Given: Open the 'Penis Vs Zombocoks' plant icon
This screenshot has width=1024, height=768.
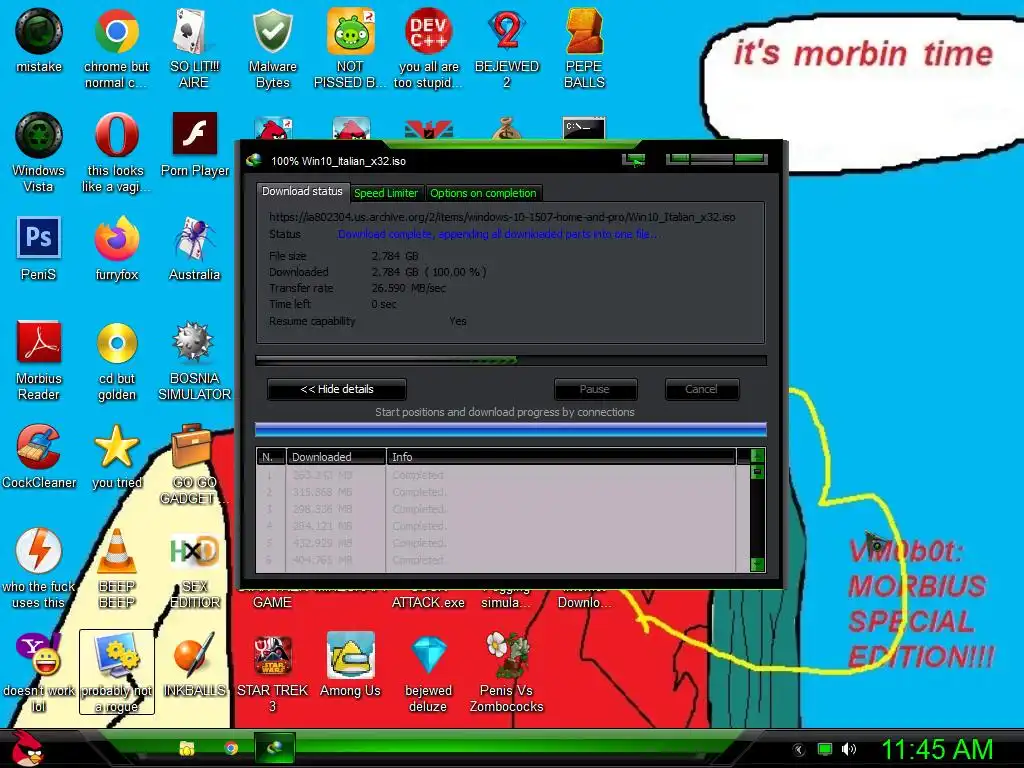Looking at the screenshot, I should [x=506, y=673].
